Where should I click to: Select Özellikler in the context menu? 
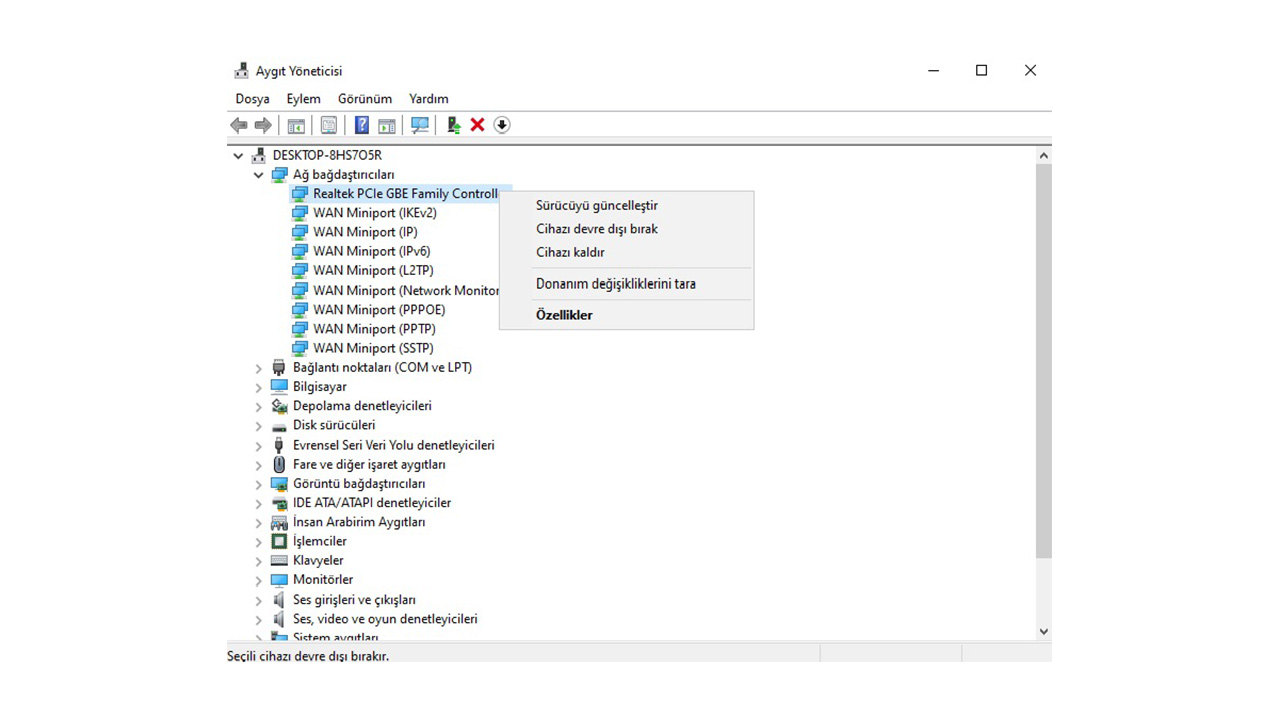[x=564, y=314]
